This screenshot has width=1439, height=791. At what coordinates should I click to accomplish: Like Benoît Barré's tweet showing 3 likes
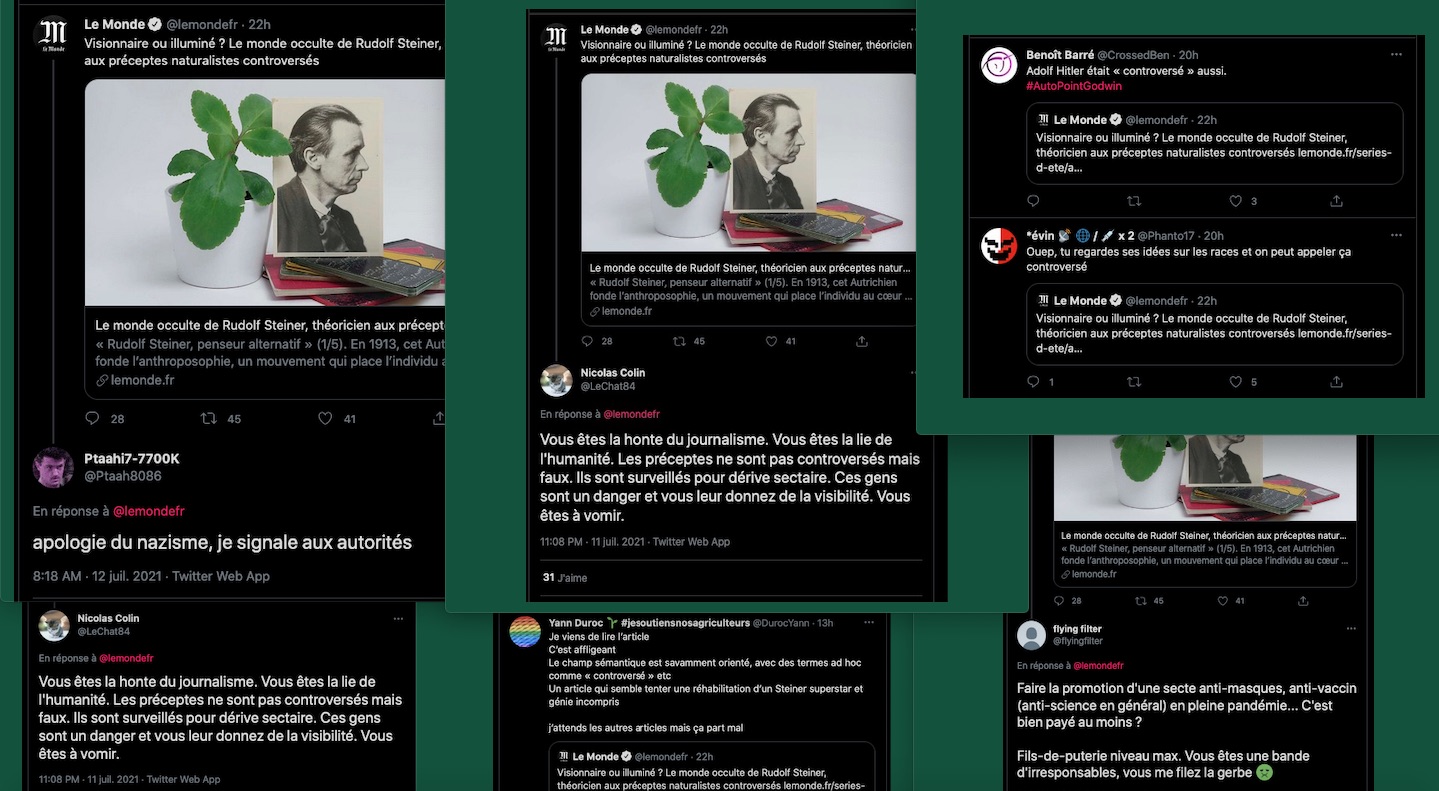[1235, 201]
